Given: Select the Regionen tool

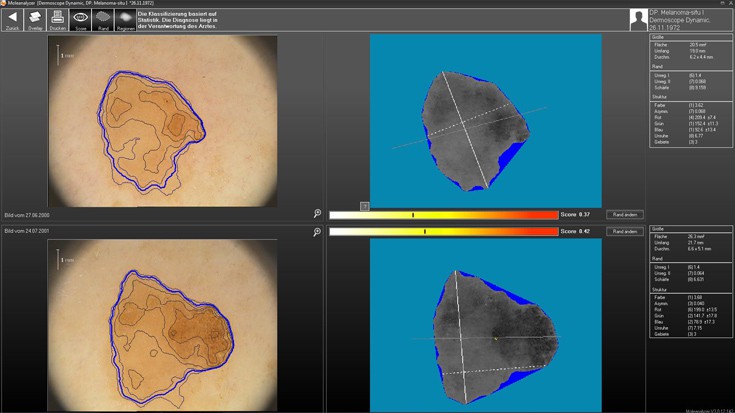Looking at the screenshot, I should coord(125,17).
